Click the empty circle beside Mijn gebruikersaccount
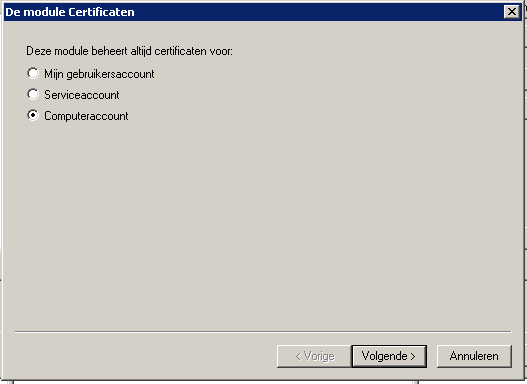The width and height of the screenshot is (527, 384). tap(33, 73)
